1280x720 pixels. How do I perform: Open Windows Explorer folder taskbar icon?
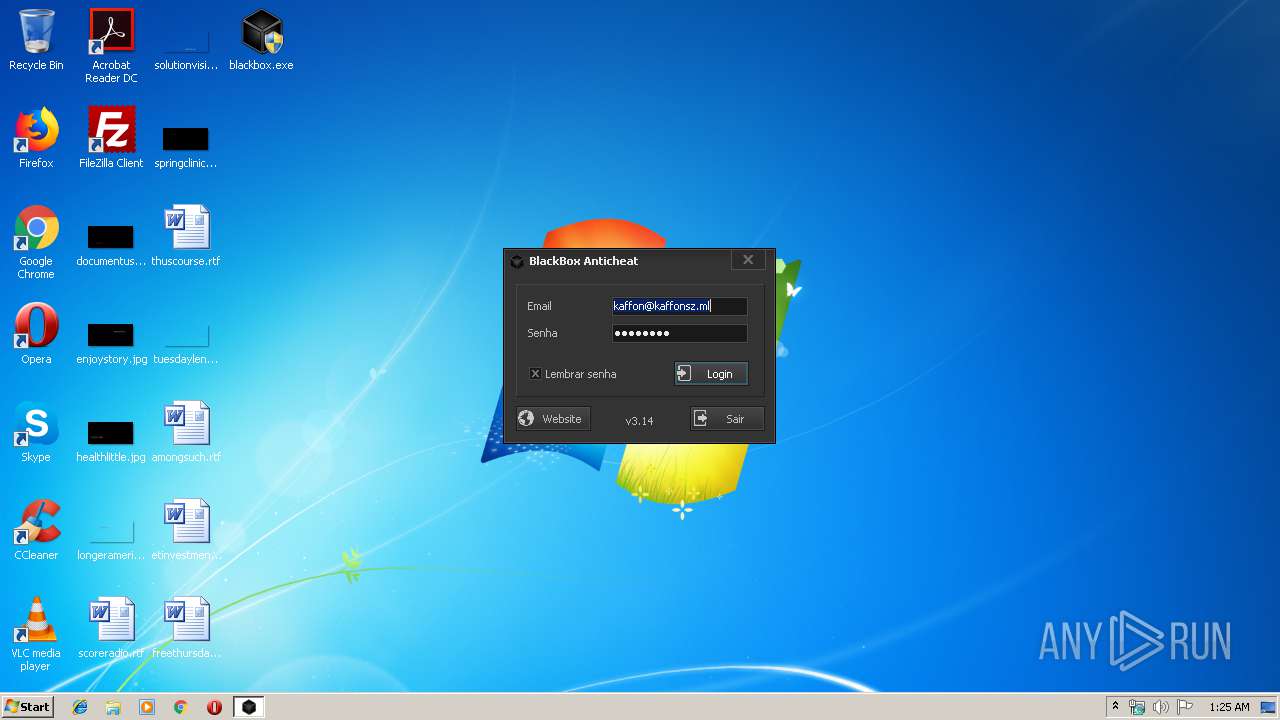coord(113,707)
